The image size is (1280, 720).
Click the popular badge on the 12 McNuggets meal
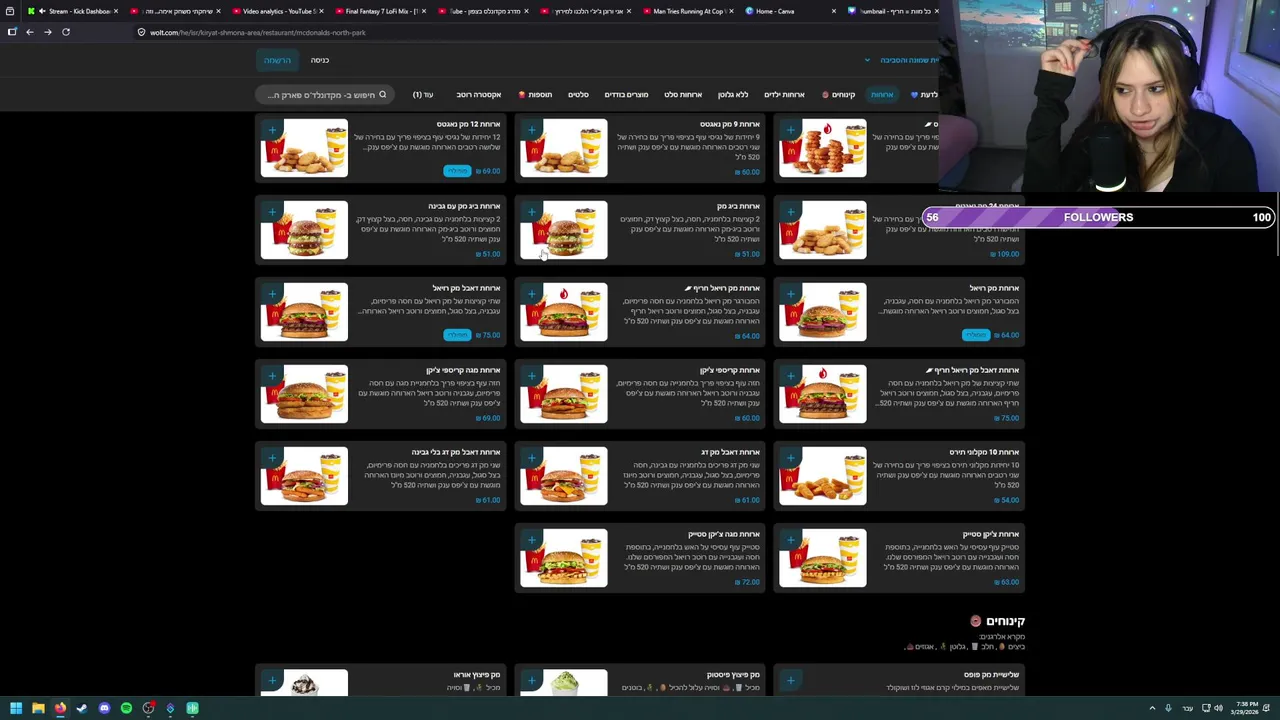(x=457, y=171)
